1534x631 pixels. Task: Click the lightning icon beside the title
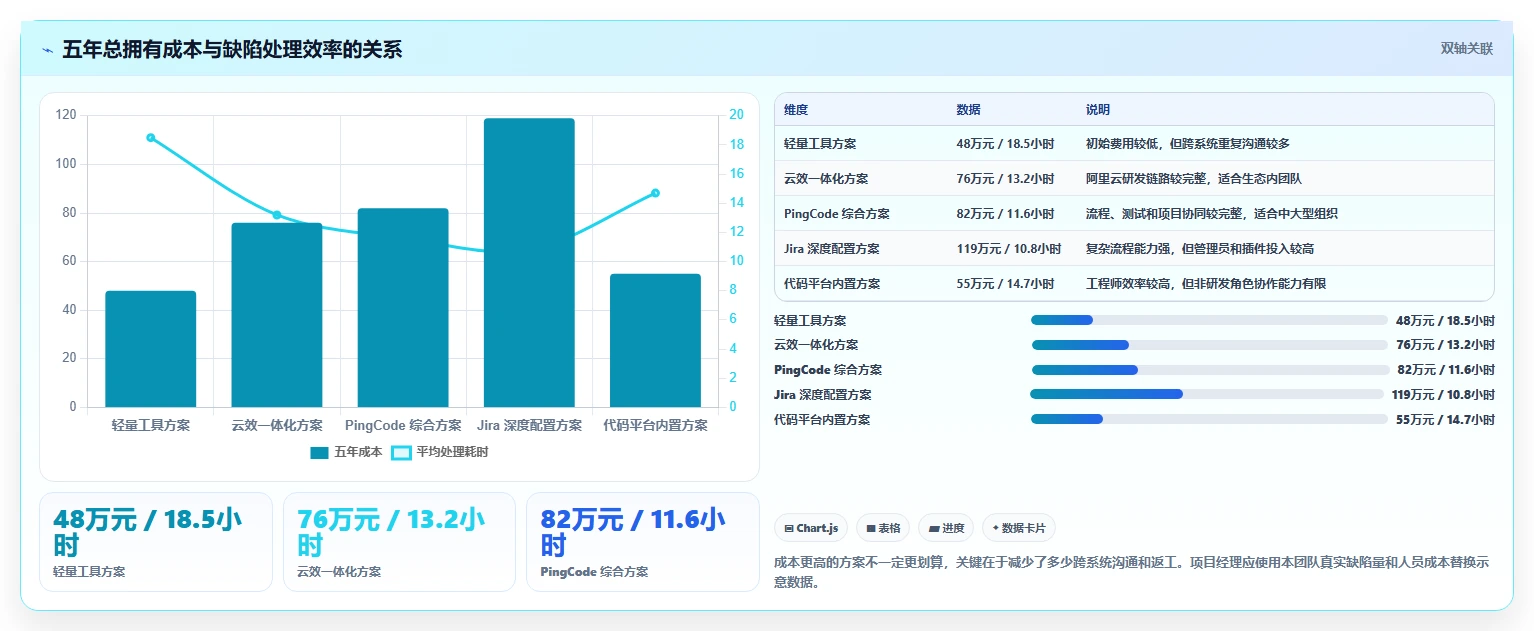coord(47,50)
